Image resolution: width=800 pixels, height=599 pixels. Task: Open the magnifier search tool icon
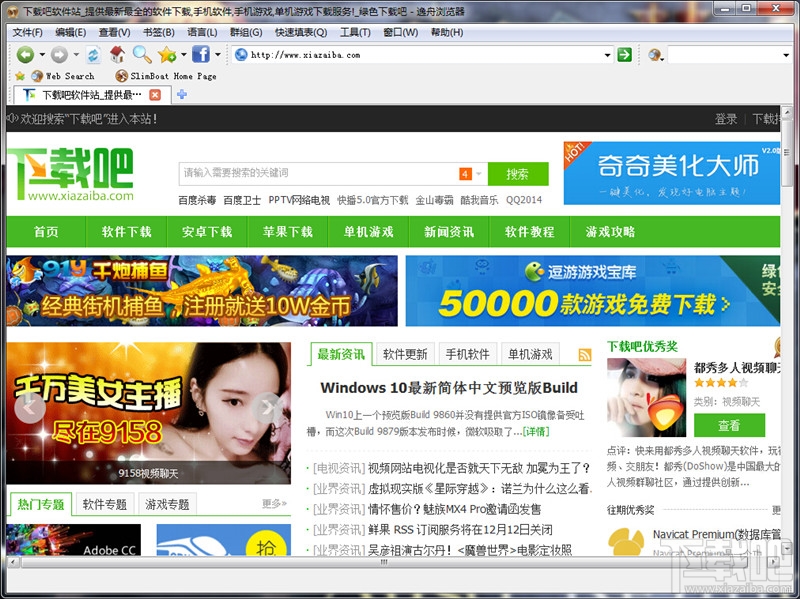[142, 54]
